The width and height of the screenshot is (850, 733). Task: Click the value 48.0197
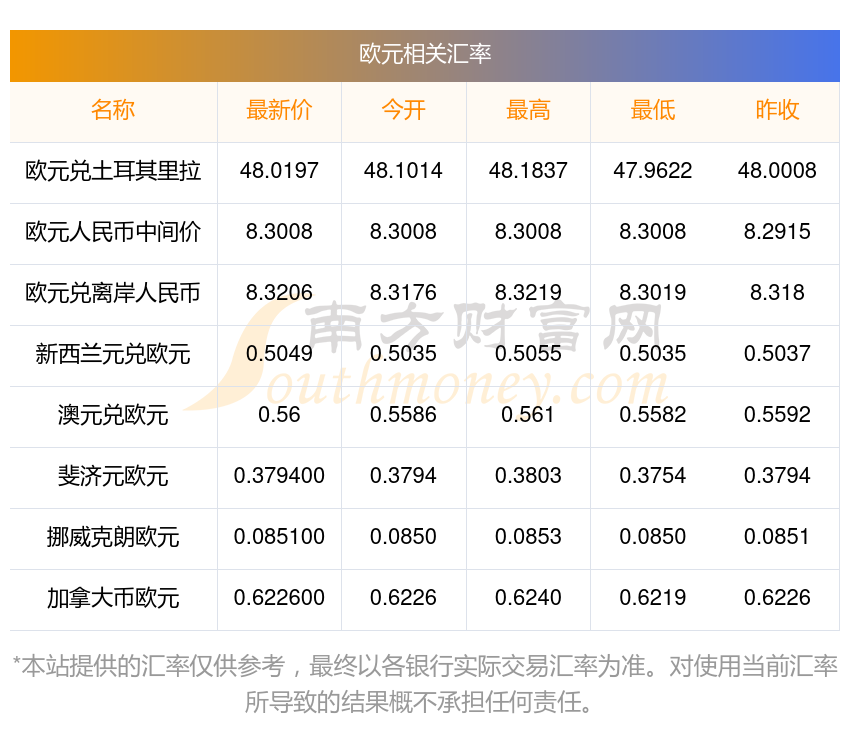pyautogui.click(x=279, y=171)
